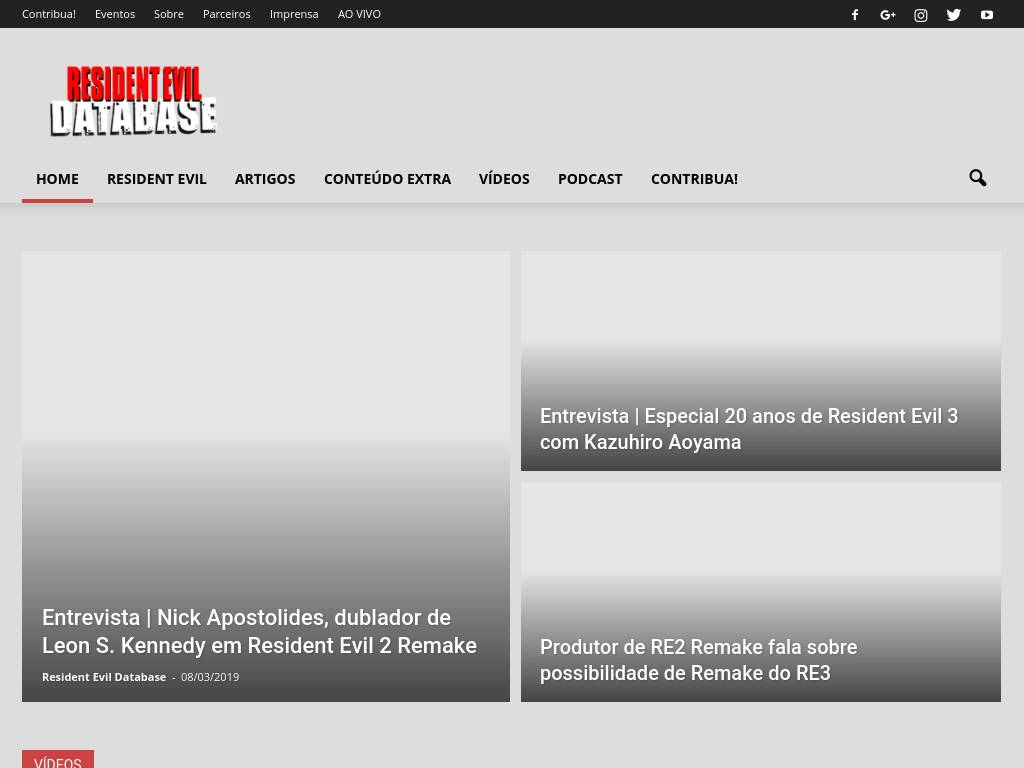The width and height of the screenshot is (1024, 768).
Task: Open the PODCAST page
Action: [590, 179]
